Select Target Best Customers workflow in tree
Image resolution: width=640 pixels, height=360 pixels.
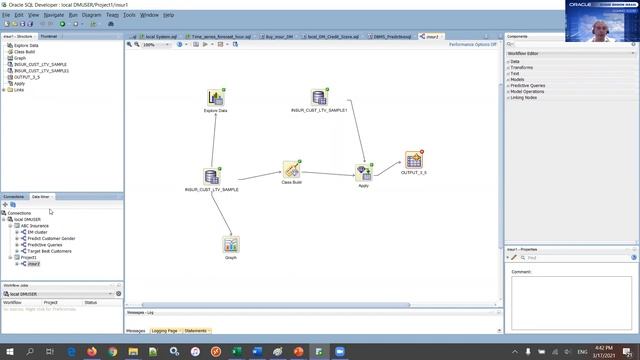click(49, 251)
